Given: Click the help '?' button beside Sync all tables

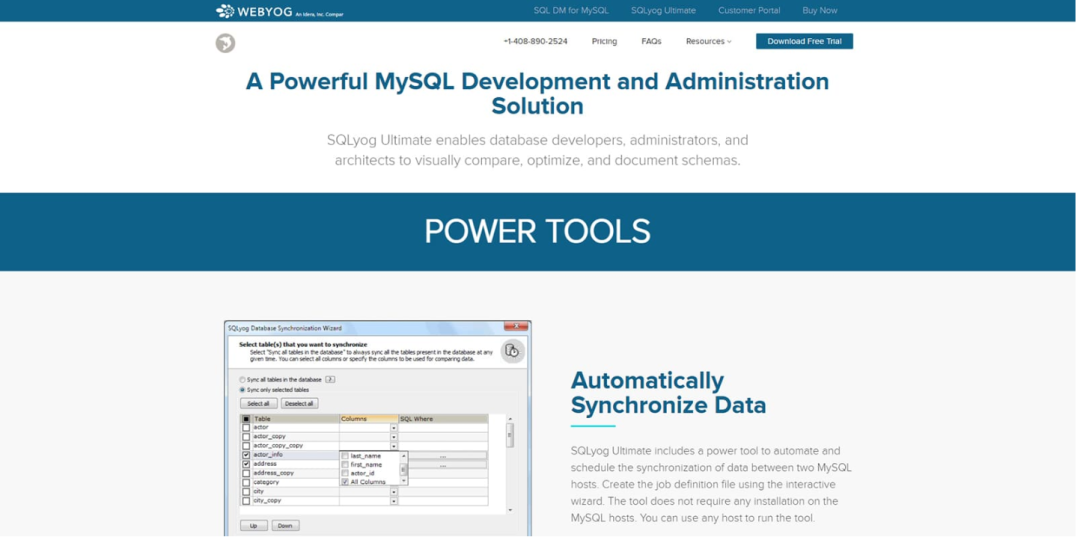Looking at the screenshot, I should point(330,379).
